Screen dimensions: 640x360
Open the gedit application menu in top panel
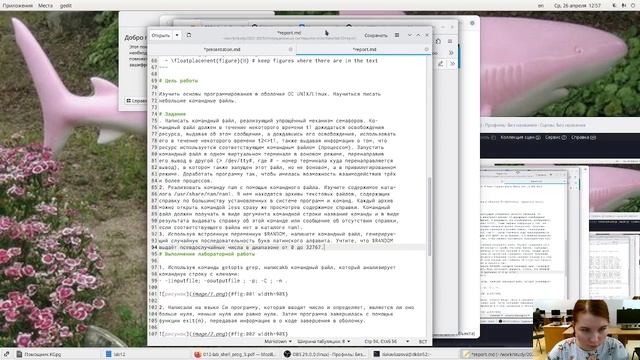pos(66,6)
